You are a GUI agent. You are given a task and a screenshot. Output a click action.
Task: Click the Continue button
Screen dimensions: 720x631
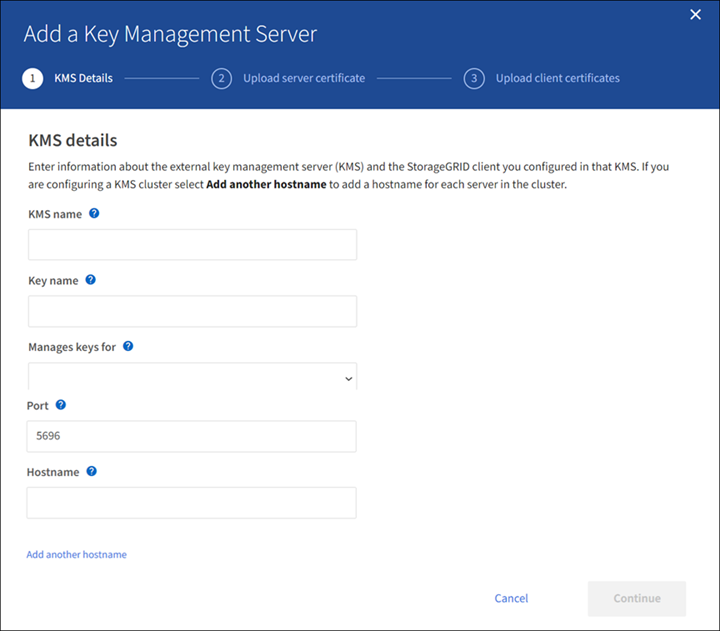(636, 598)
